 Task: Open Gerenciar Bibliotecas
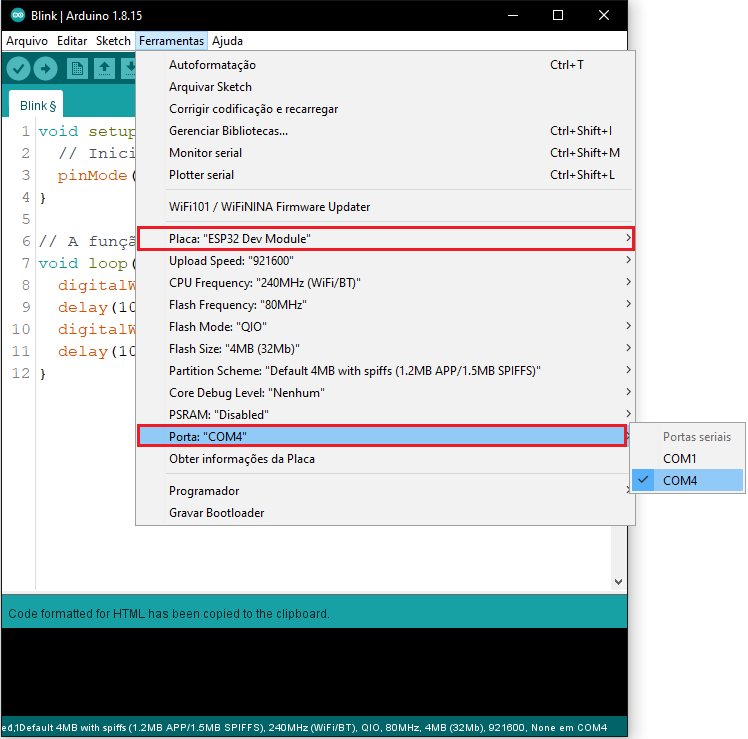coord(385,131)
